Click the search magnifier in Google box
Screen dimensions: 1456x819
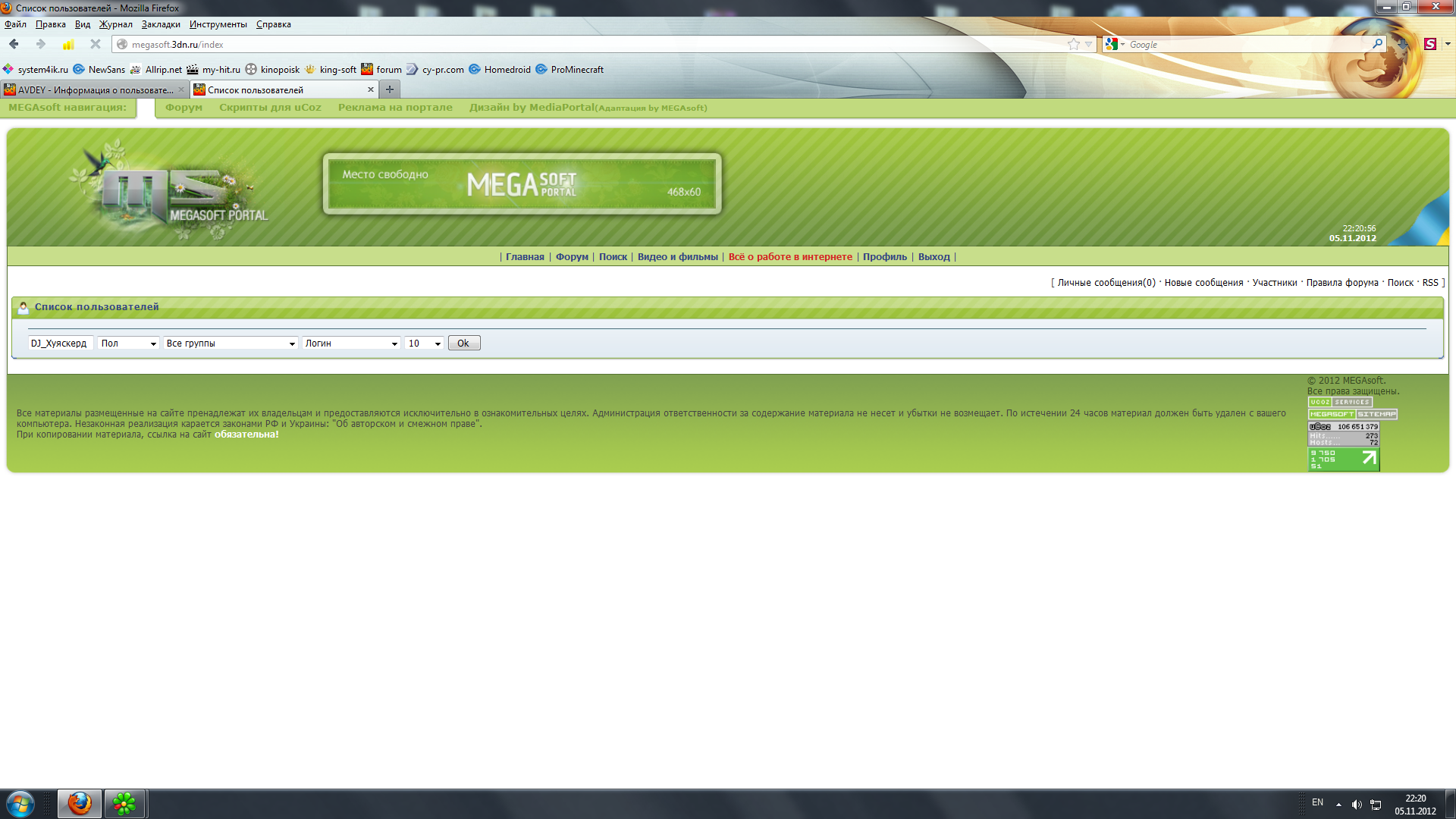click(1377, 44)
